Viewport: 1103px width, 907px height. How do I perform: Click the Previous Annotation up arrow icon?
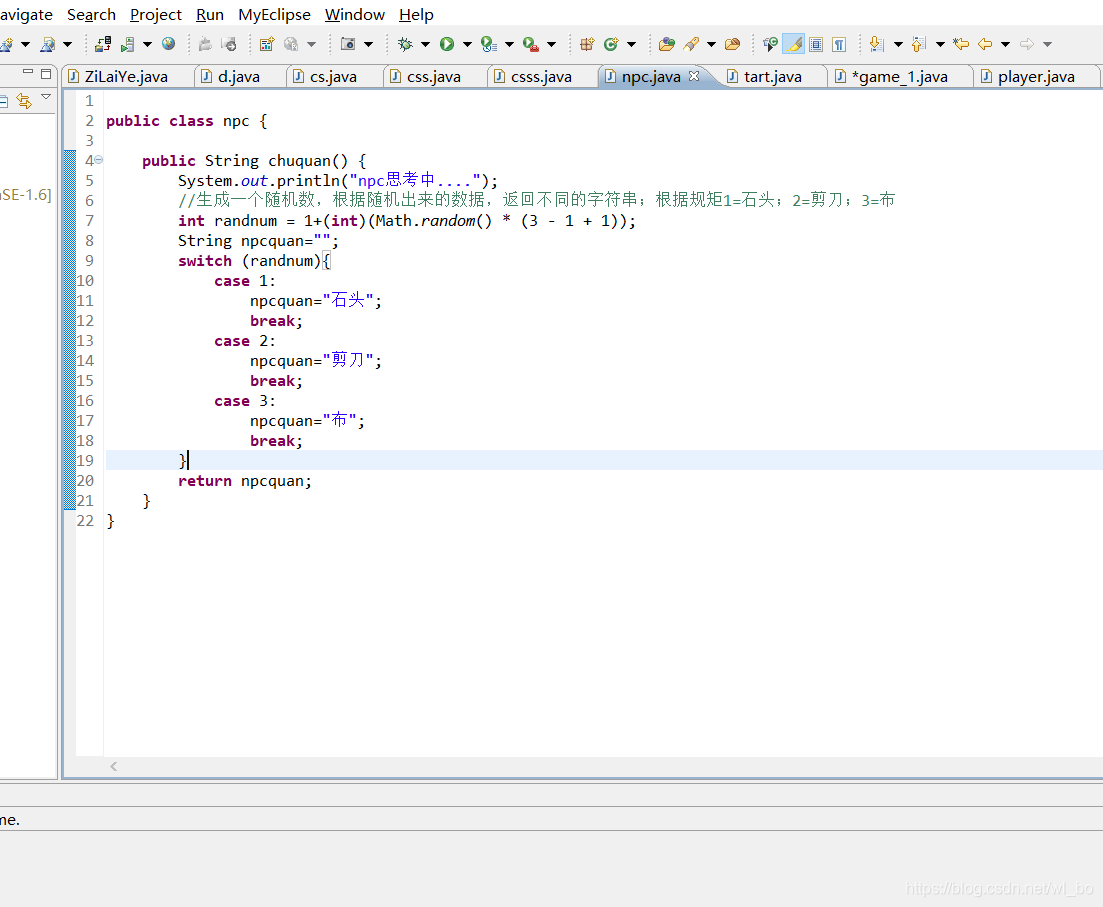point(918,44)
